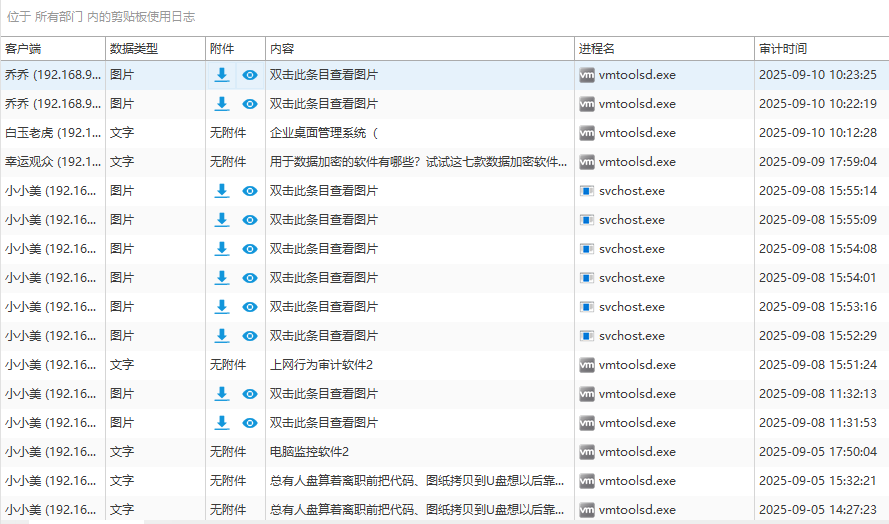The height and width of the screenshot is (524, 889).
Task: Download attachment for the 15:54:01 entry
Action: tap(222, 278)
